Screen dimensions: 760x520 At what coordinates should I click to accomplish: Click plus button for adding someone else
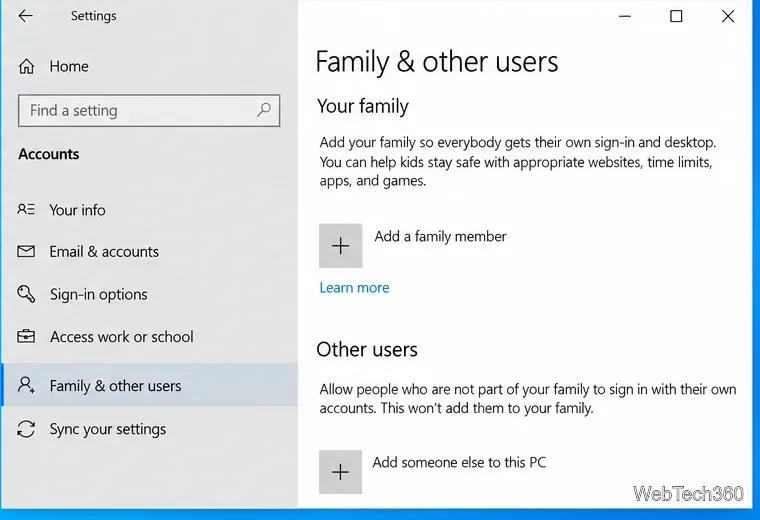pos(340,472)
